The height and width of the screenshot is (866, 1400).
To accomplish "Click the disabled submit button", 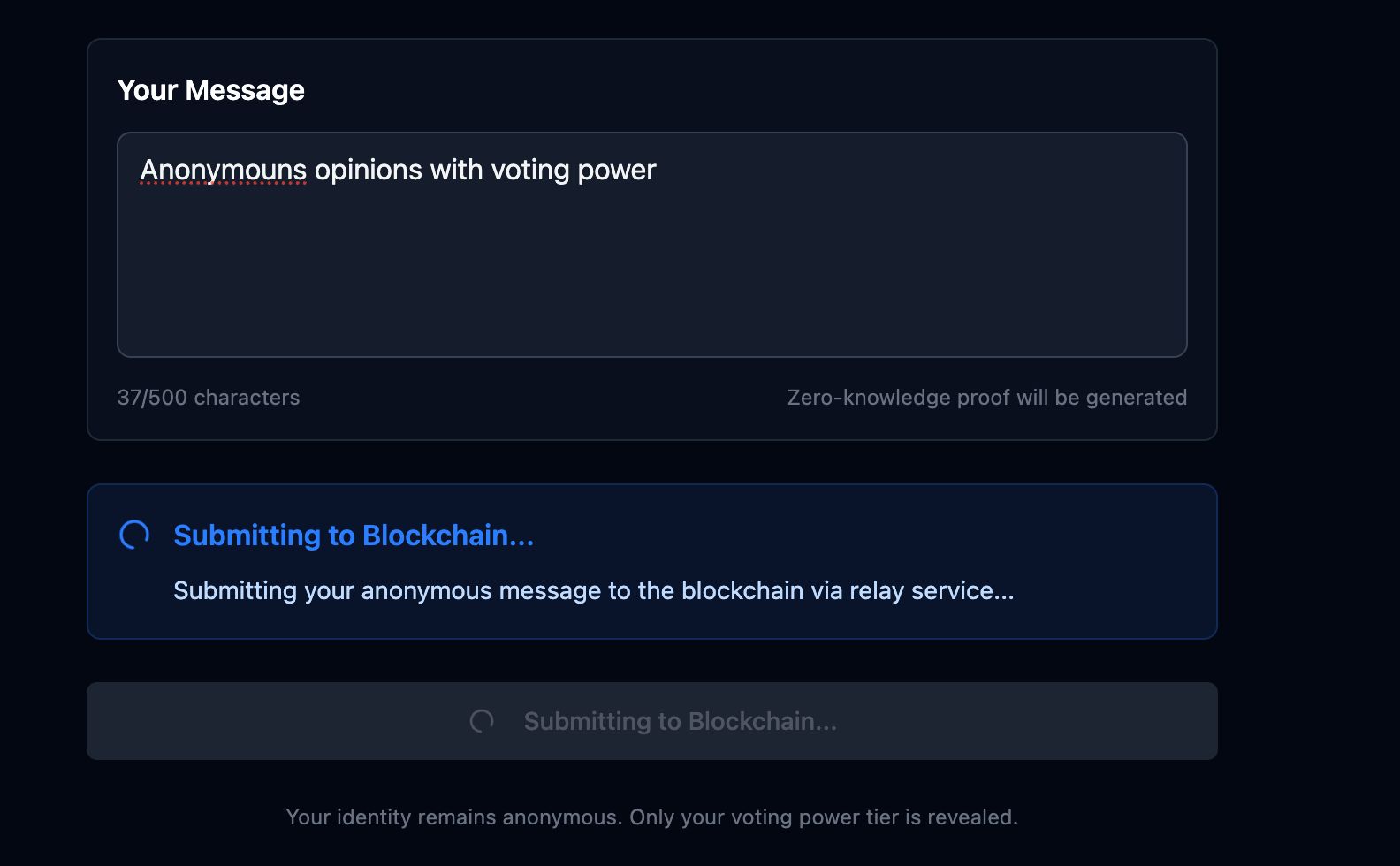I will point(652,721).
